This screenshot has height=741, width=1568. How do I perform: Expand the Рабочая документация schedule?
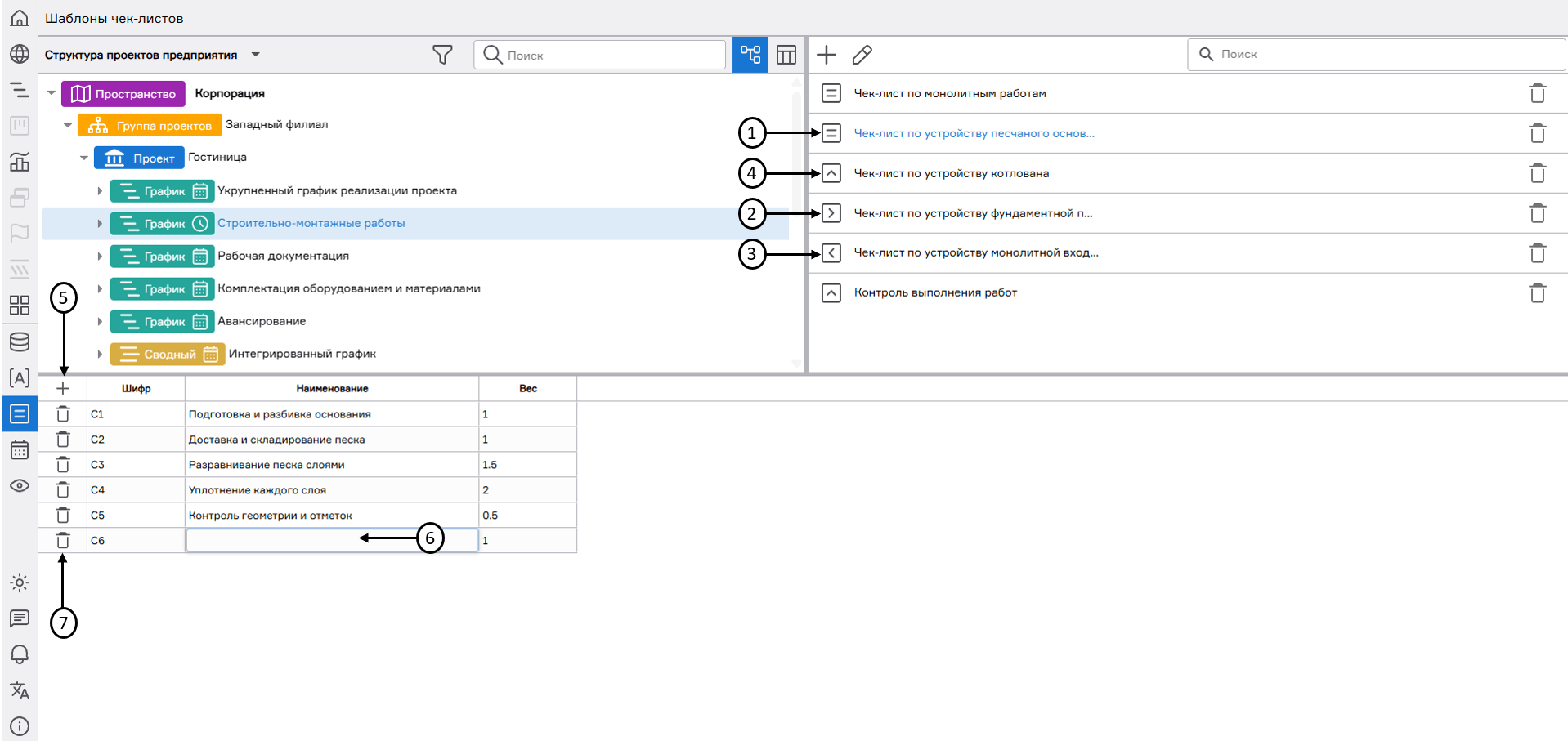100,257
